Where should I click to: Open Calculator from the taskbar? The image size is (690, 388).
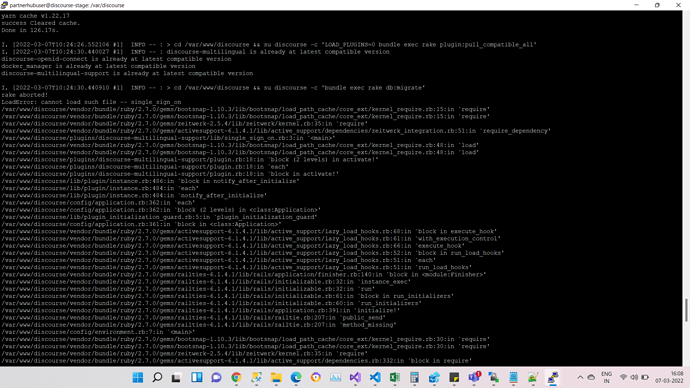pyautogui.click(x=415, y=377)
